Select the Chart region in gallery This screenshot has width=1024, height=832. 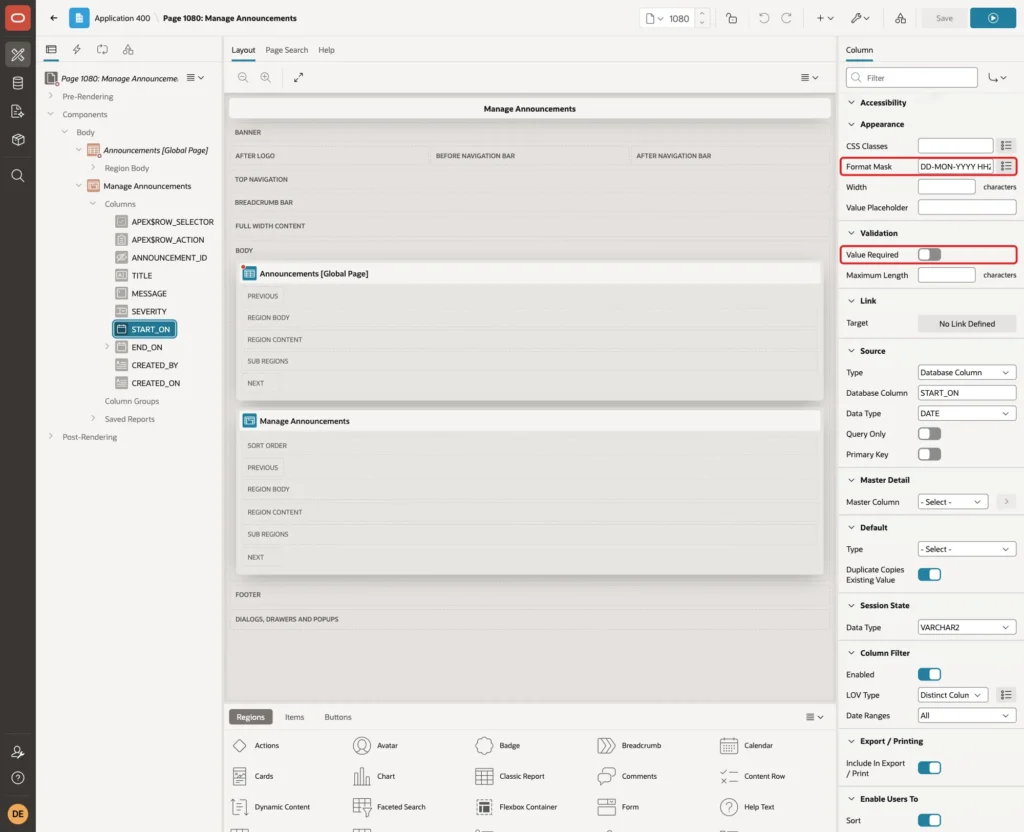coord(374,776)
